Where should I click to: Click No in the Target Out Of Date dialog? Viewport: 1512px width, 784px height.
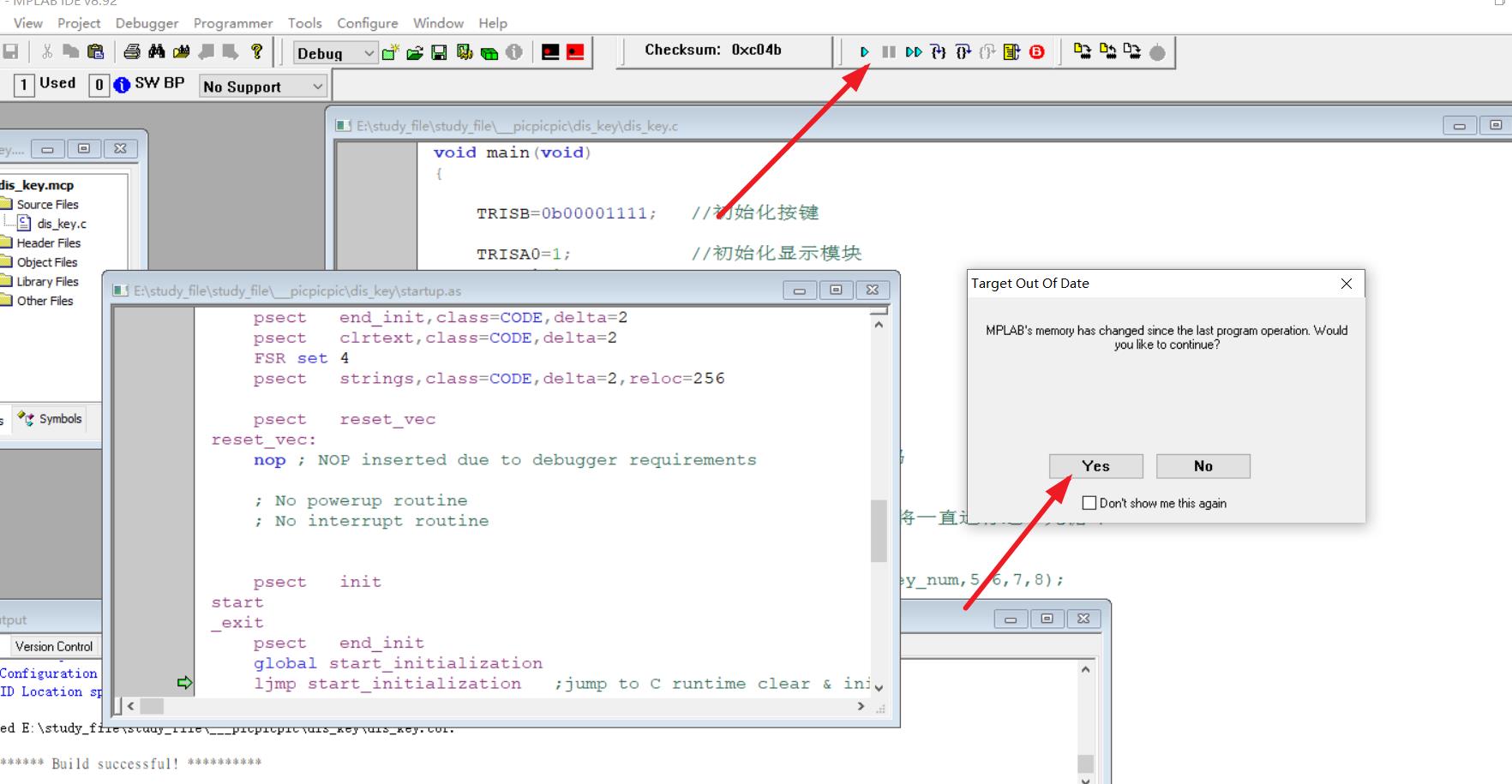point(1203,466)
